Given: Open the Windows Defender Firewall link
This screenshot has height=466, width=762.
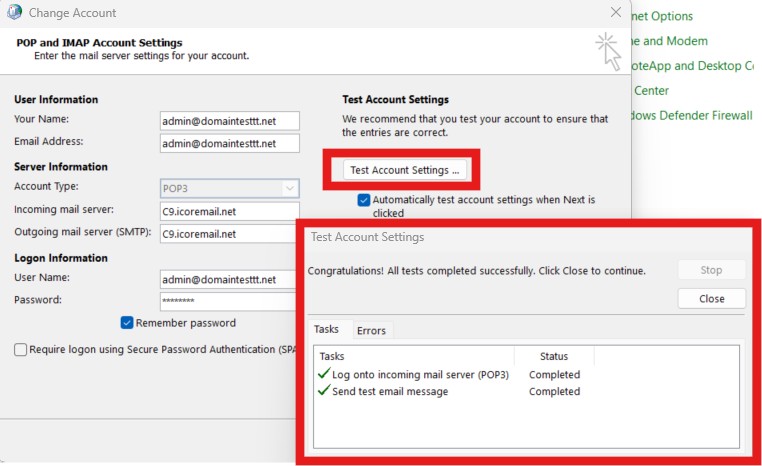Looking at the screenshot, I should click(x=690, y=116).
